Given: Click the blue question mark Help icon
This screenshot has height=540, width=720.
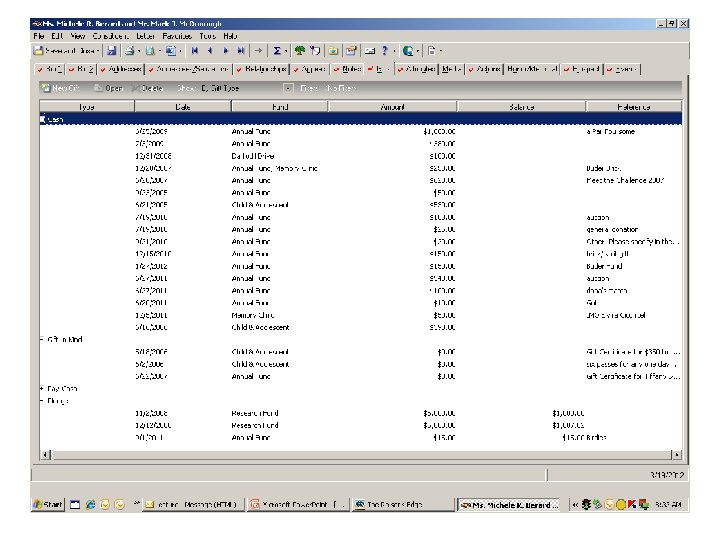Looking at the screenshot, I should [385, 51].
